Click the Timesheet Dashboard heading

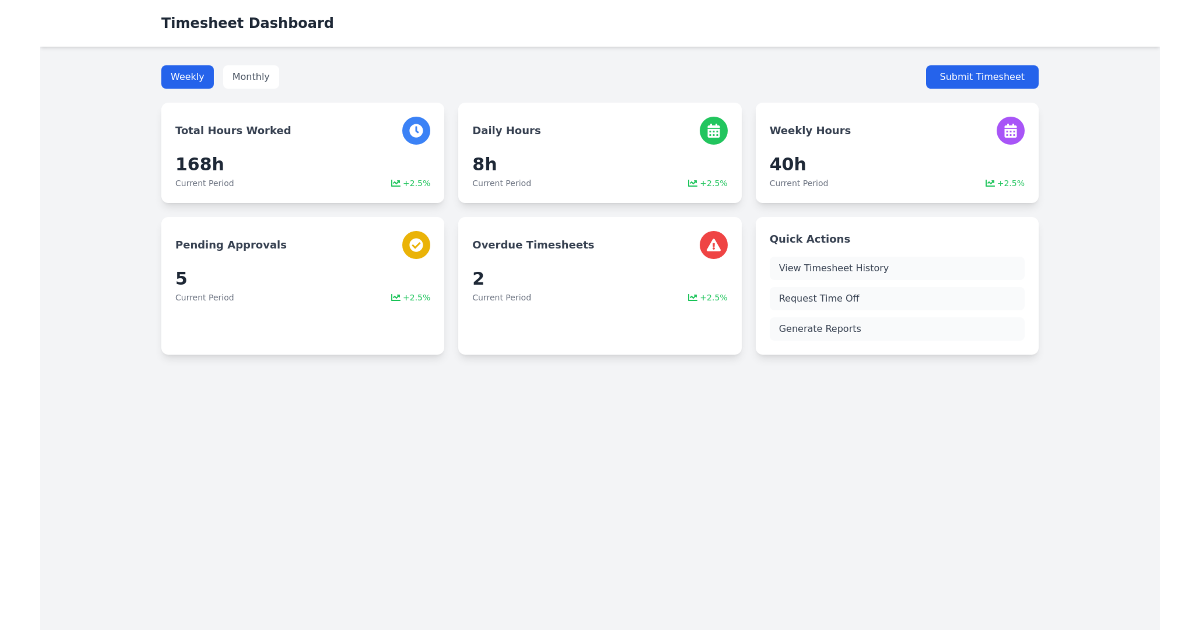point(247,22)
